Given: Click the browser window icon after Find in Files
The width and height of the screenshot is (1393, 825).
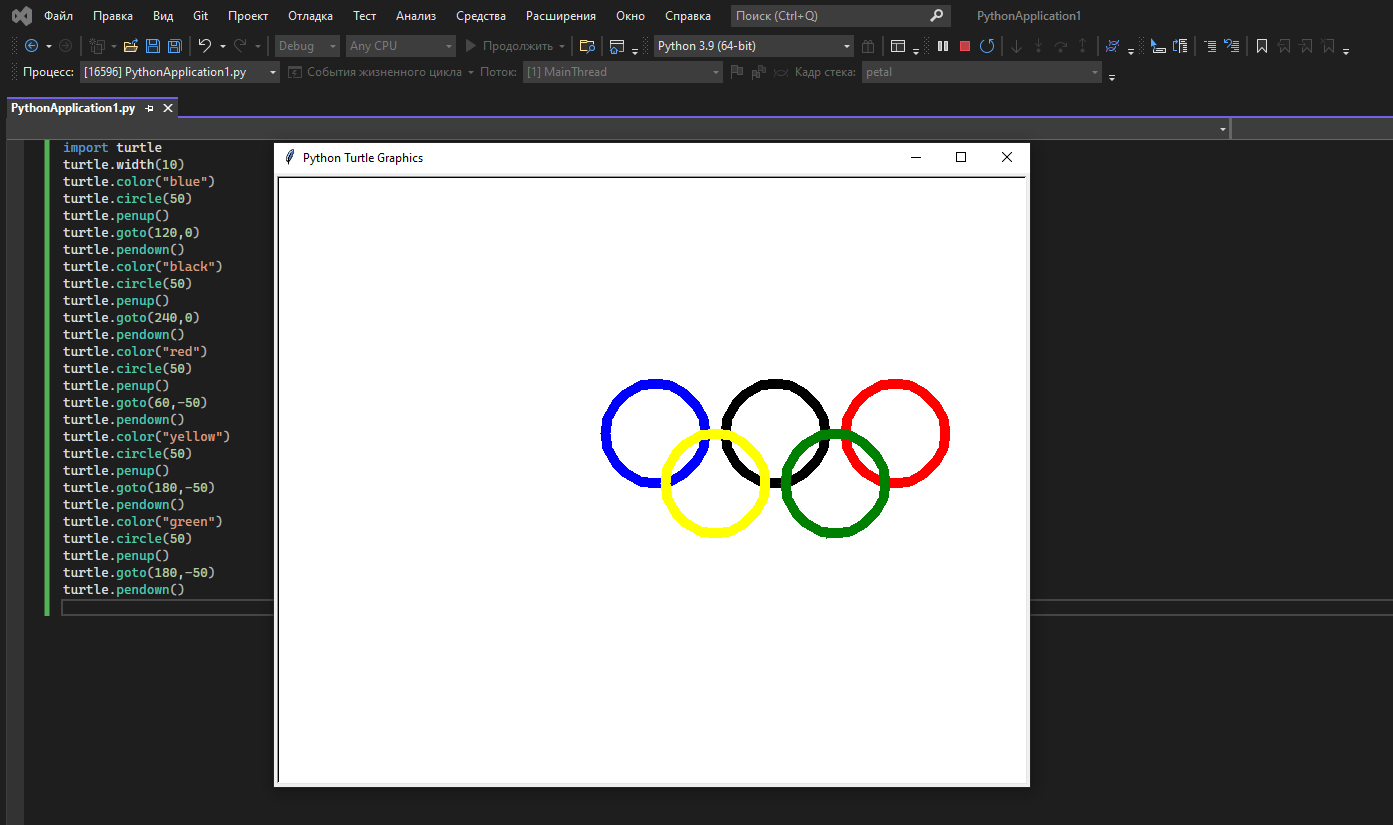Looking at the screenshot, I should click(617, 46).
